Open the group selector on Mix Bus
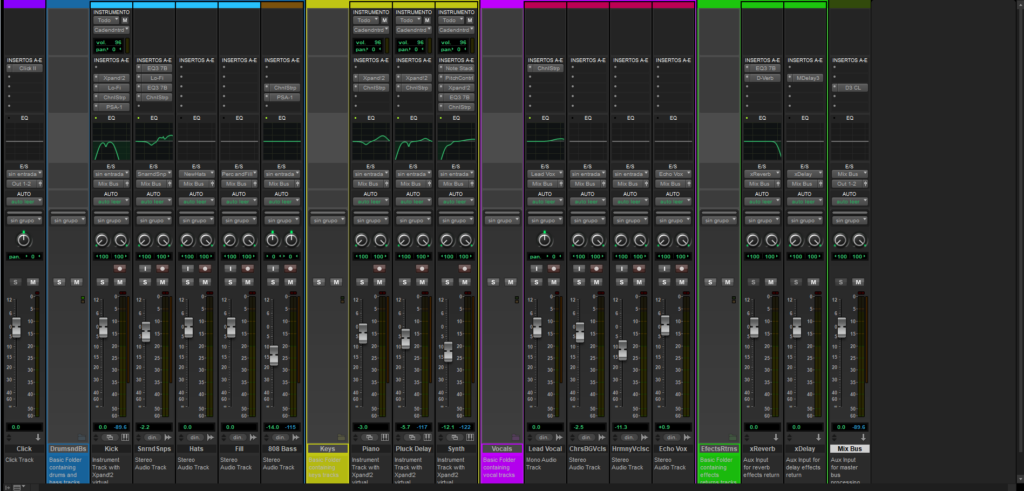The height and width of the screenshot is (491, 1024). 849,219
